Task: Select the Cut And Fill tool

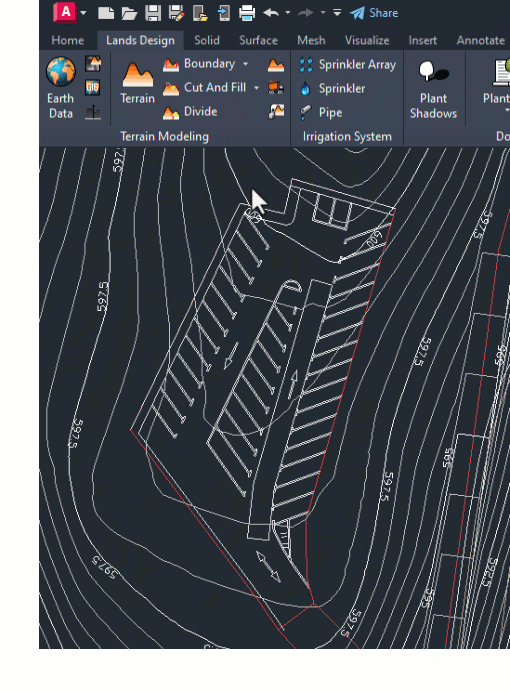Action: [x=204, y=88]
